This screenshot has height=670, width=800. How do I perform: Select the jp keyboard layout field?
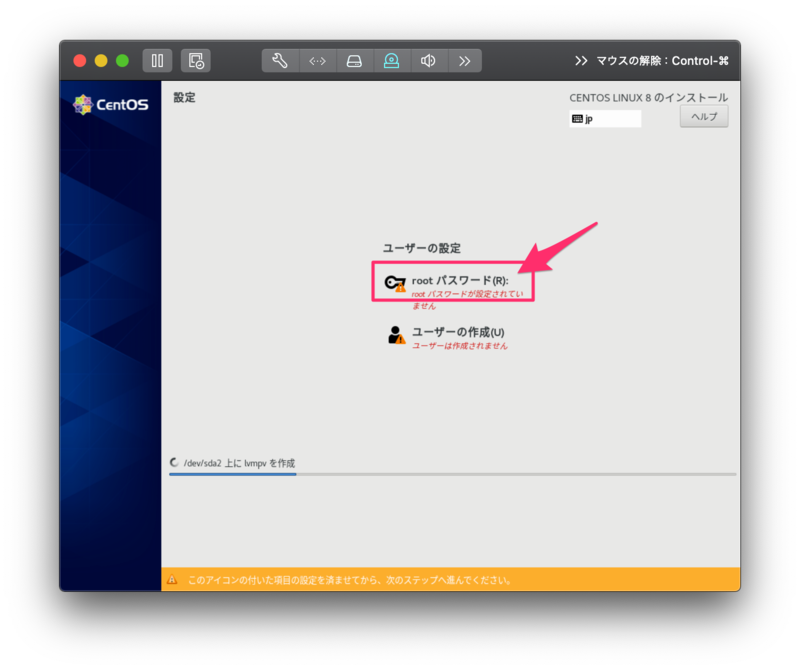coord(605,119)
